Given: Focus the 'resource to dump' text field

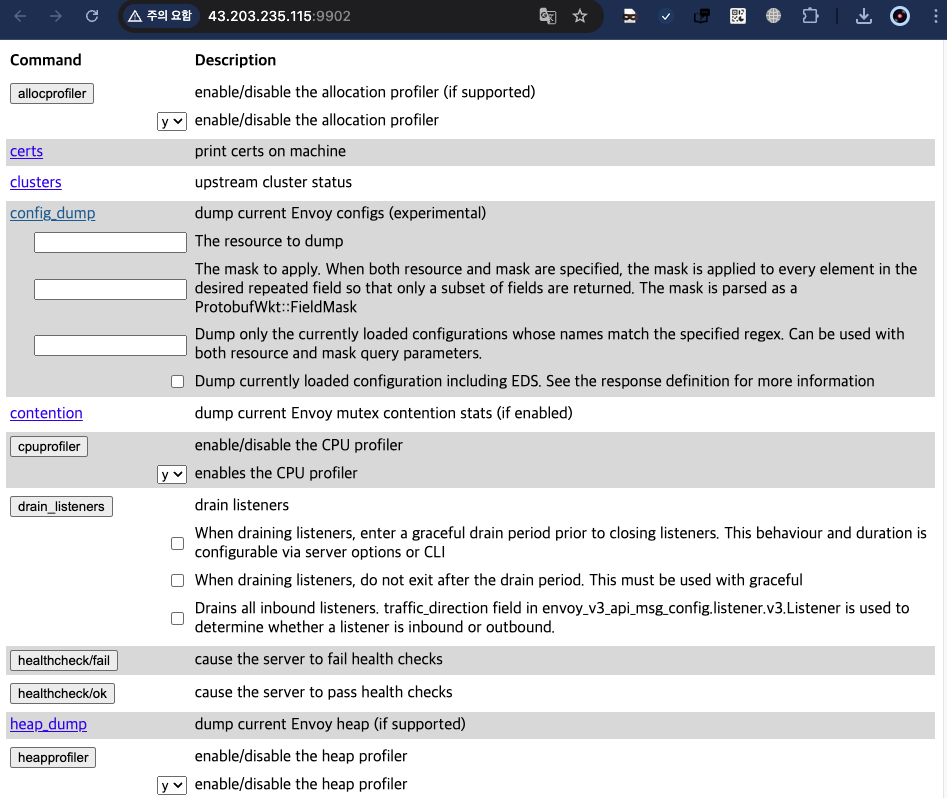Looking at the screenshot, I should coord(111,242).
